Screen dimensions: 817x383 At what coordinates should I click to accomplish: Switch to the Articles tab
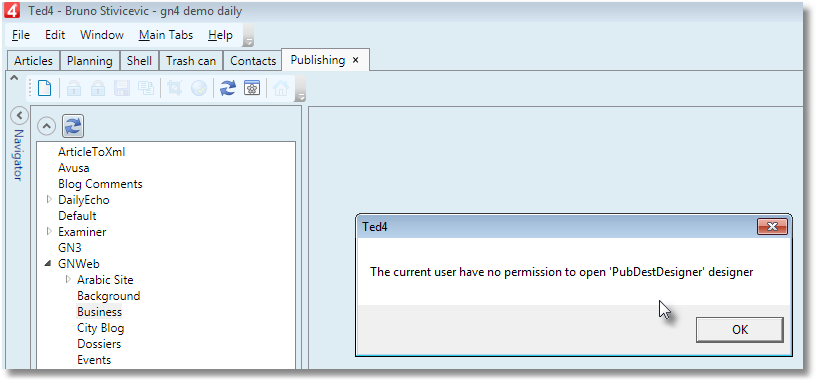[x=33, y=60]
